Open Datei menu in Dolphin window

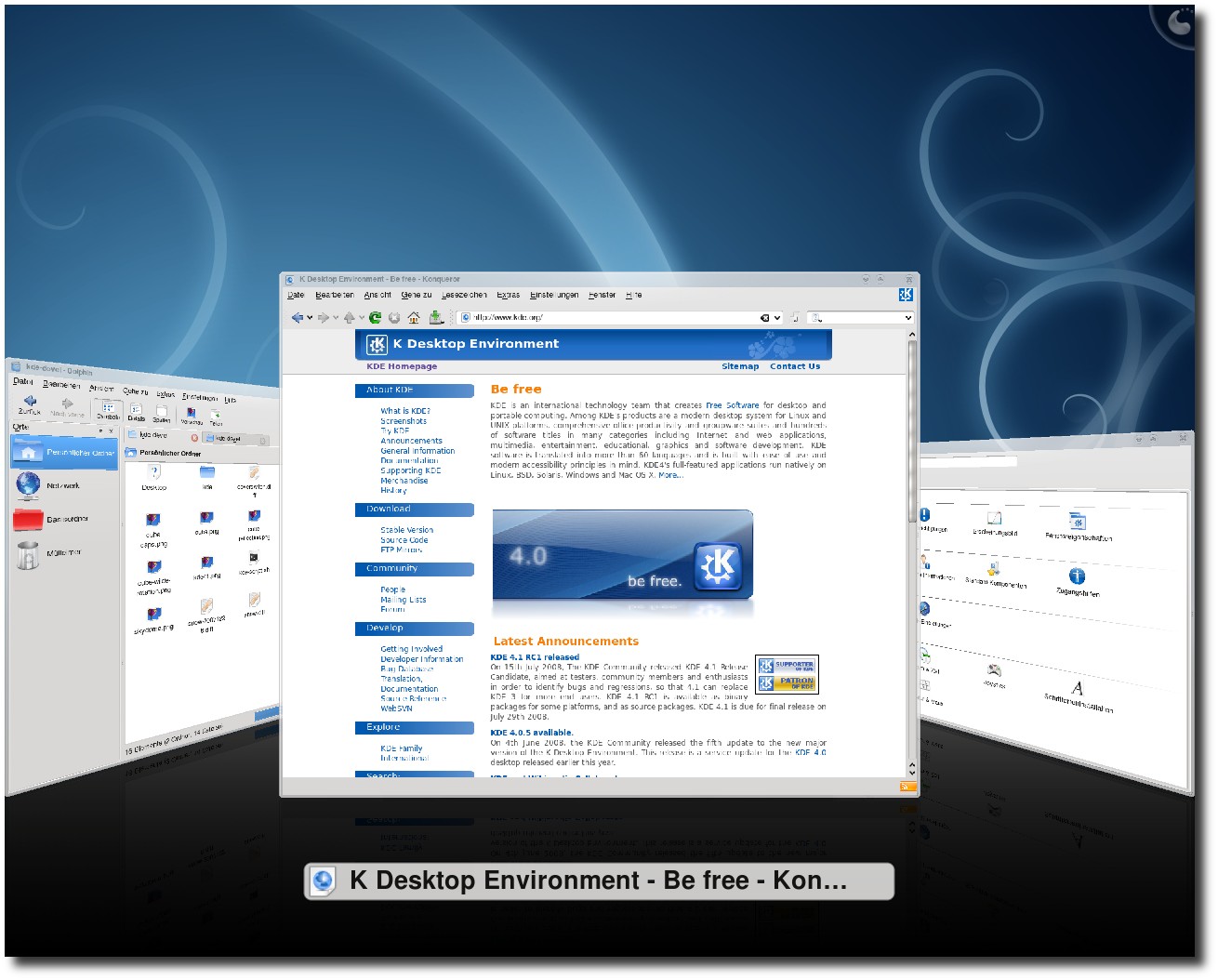tap(22, 381)
